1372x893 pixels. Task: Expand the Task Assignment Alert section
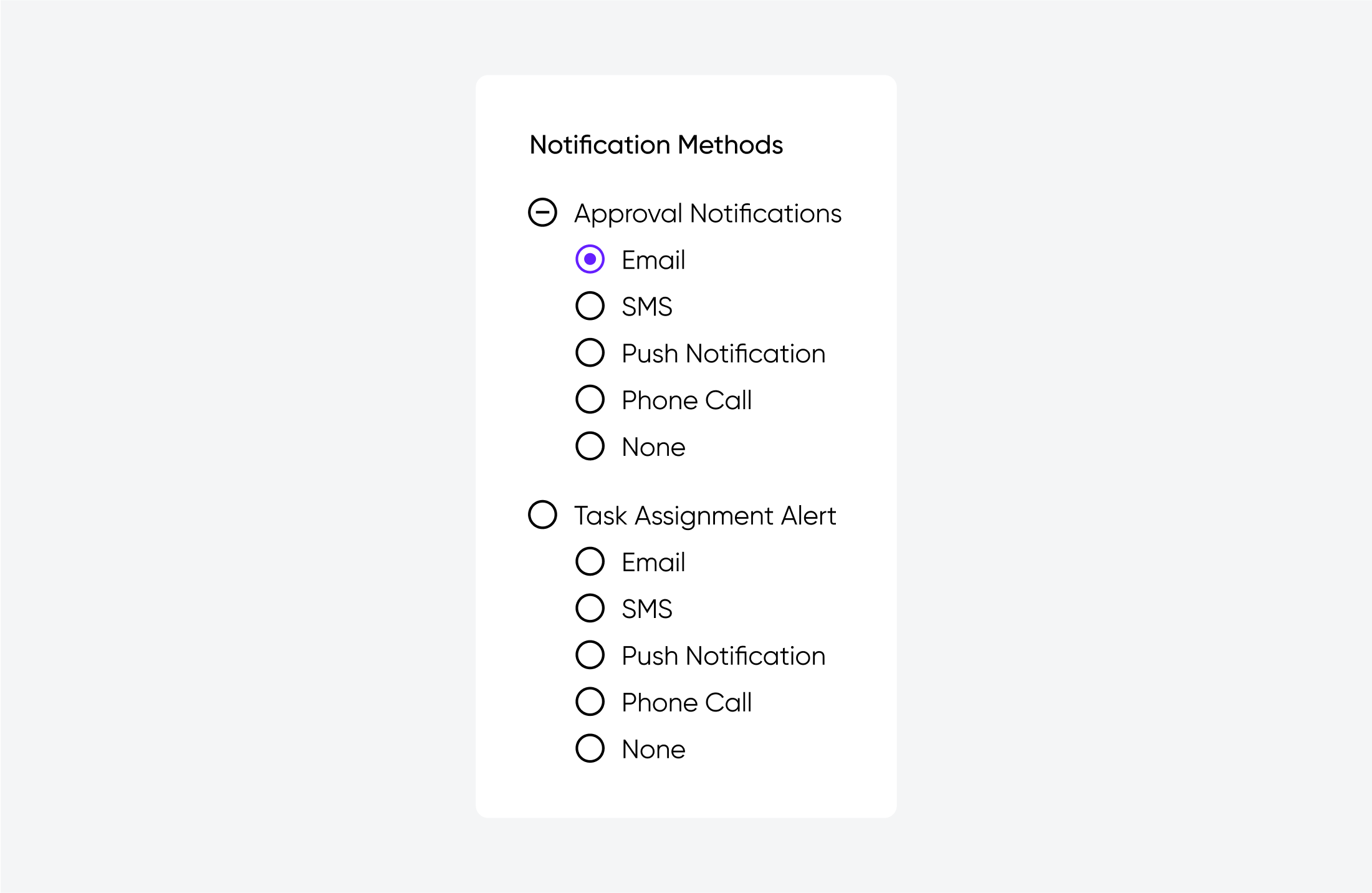[544, 515]
